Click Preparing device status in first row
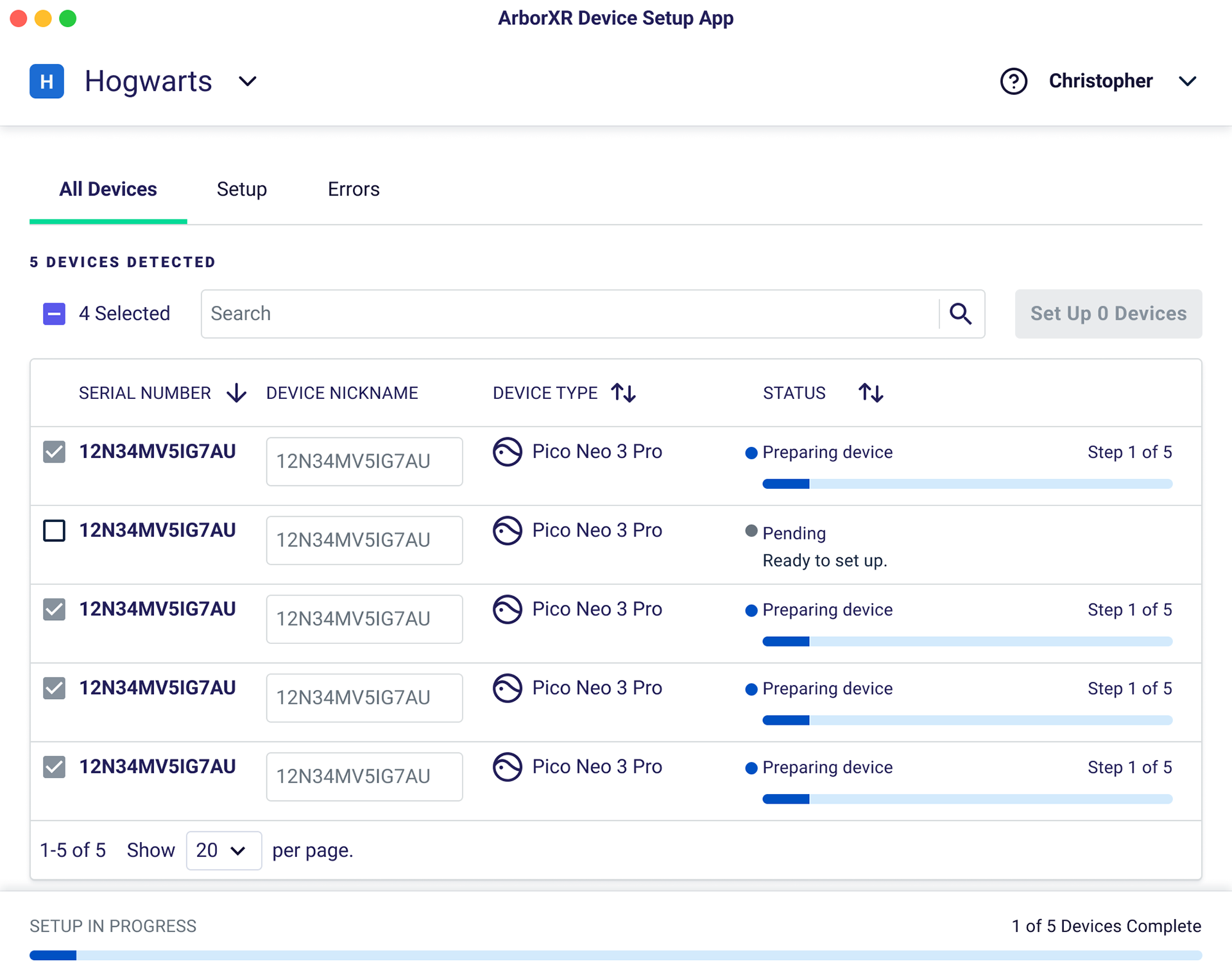1232x980 pixels. point(828,452)
